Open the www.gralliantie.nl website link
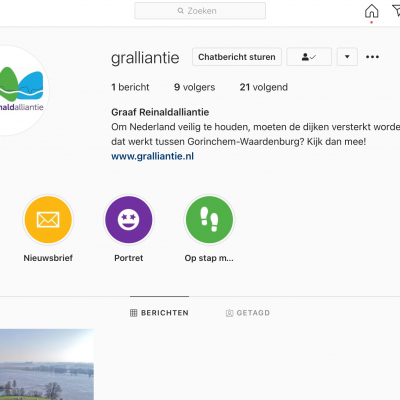The height and width of the screenshot is (400, 400). click(x=152, y=156)
